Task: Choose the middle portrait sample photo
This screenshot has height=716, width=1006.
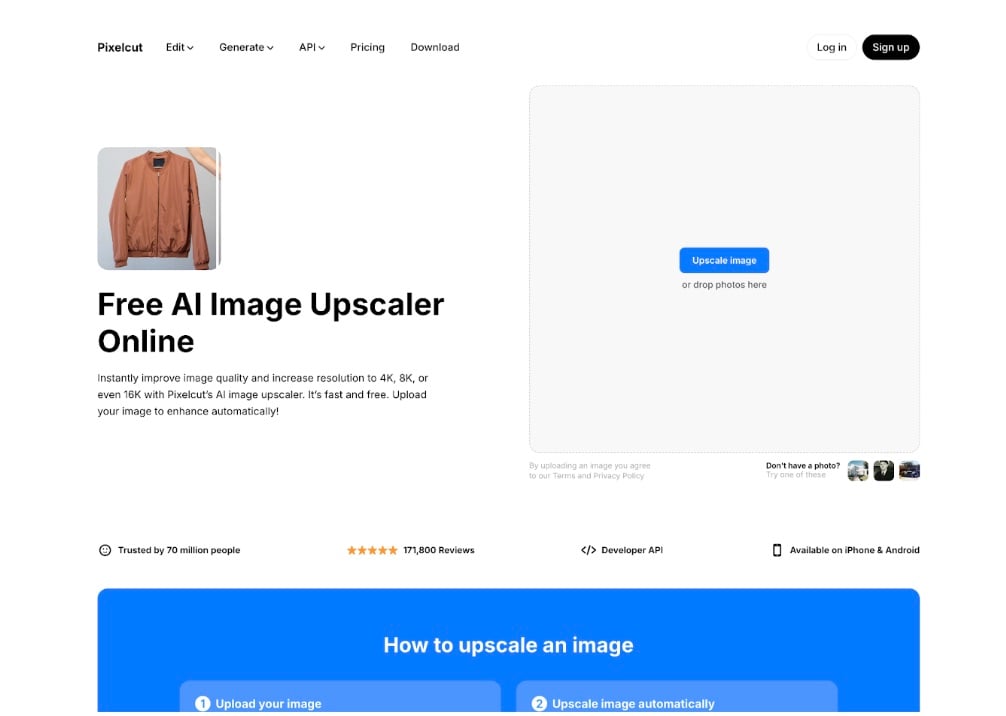Action: [883, 470]
